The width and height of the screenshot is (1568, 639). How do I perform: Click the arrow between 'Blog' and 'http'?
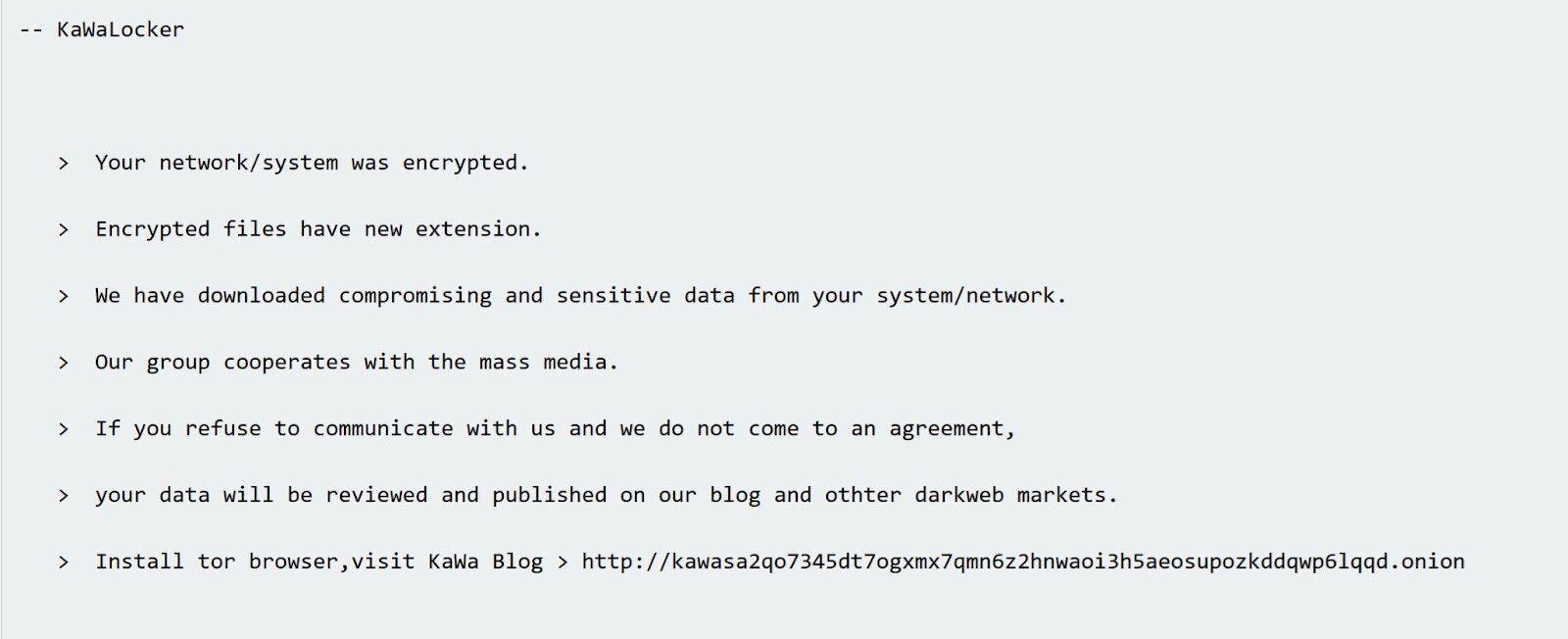tap(563, 563)
